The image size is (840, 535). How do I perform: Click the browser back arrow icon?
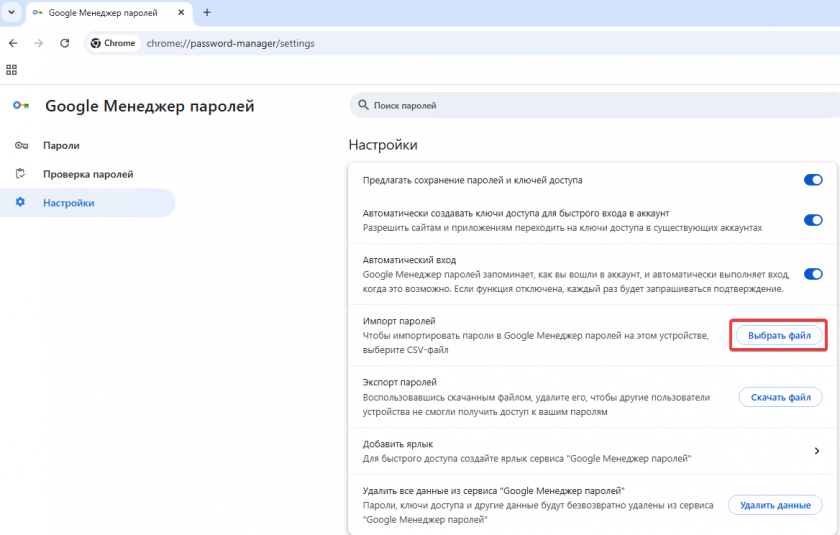(13, 43)
